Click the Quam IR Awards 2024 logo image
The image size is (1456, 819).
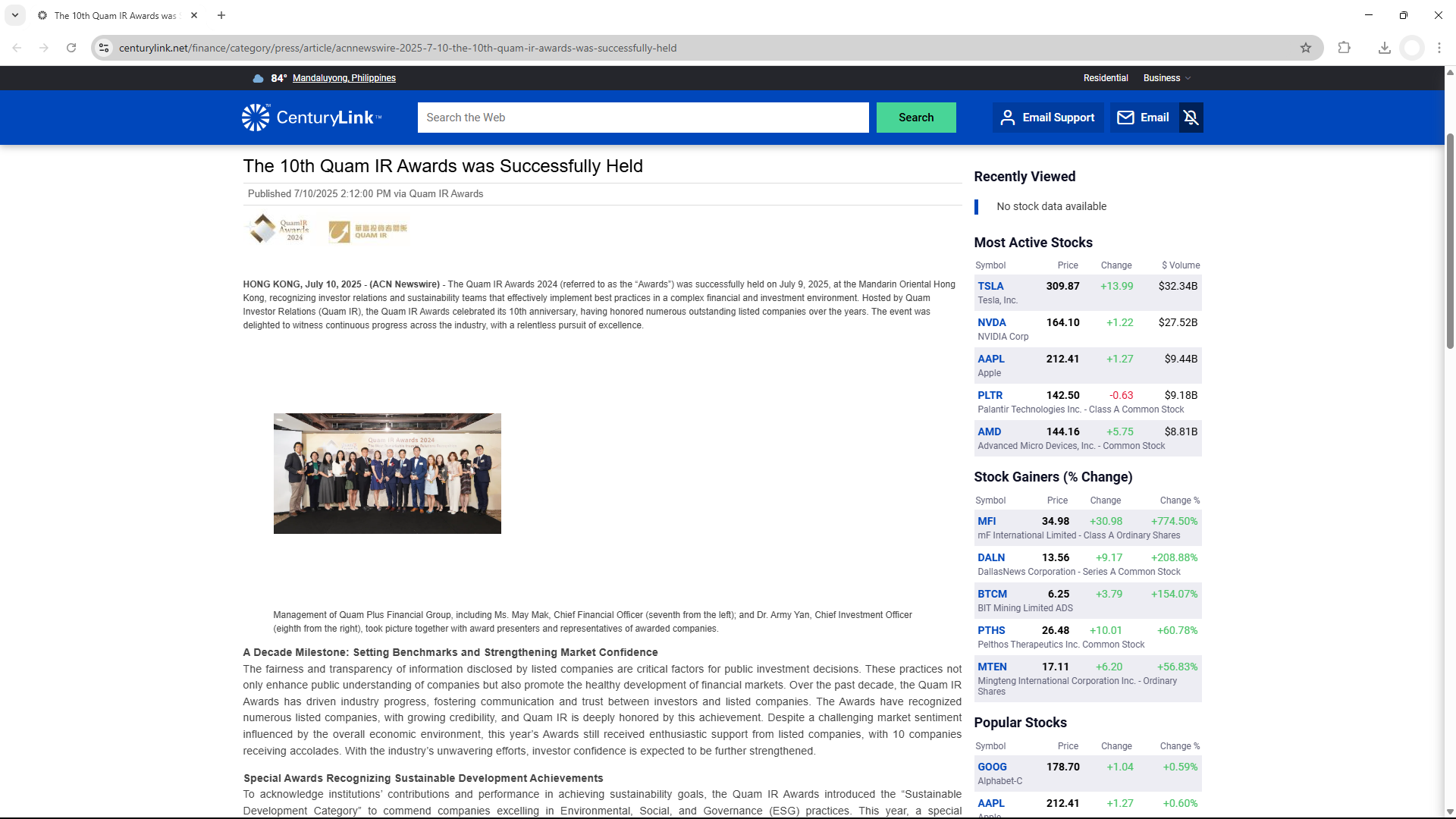(x=278, y=228)
